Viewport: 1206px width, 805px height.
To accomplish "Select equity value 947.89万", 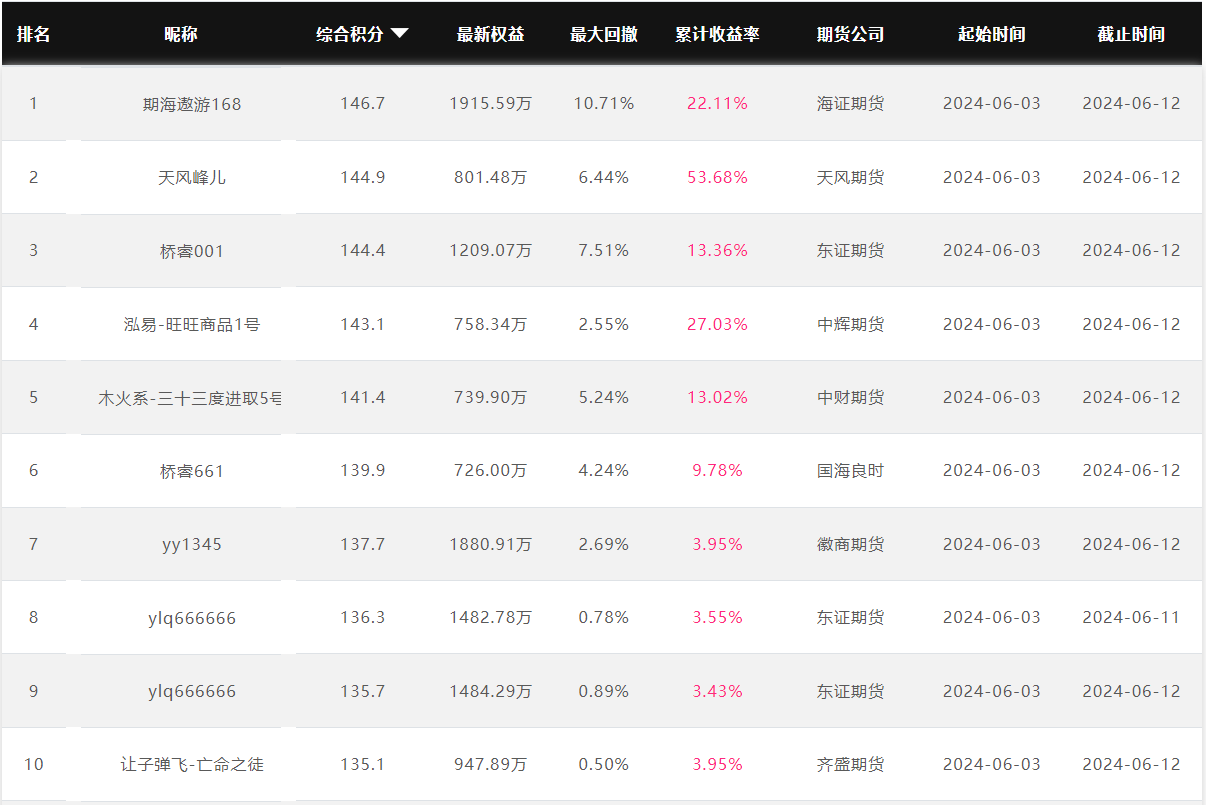I will point(491,764).
